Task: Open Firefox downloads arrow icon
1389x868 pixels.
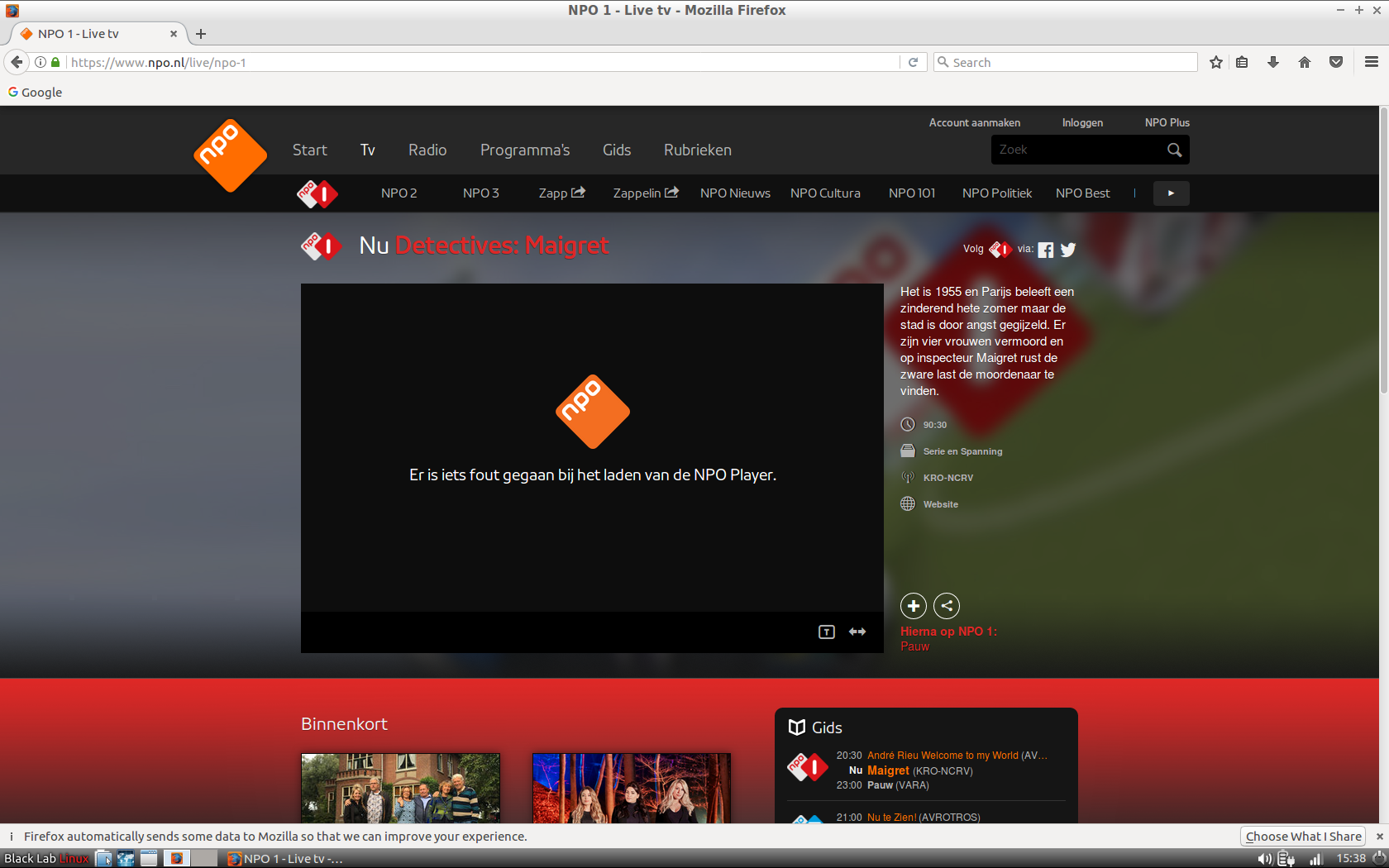Action: tap(1273, 62)
